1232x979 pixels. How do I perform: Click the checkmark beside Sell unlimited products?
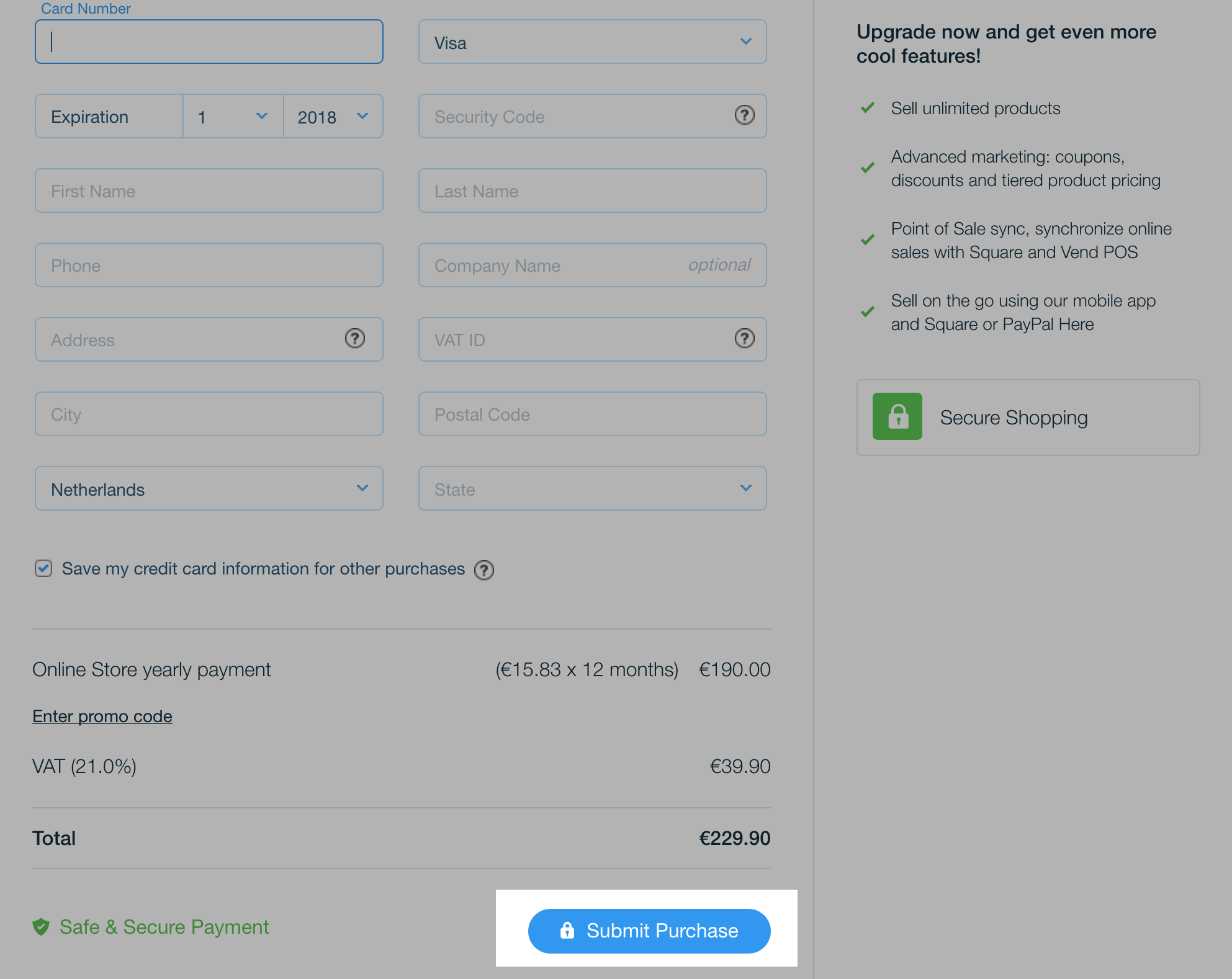point(868,108)
